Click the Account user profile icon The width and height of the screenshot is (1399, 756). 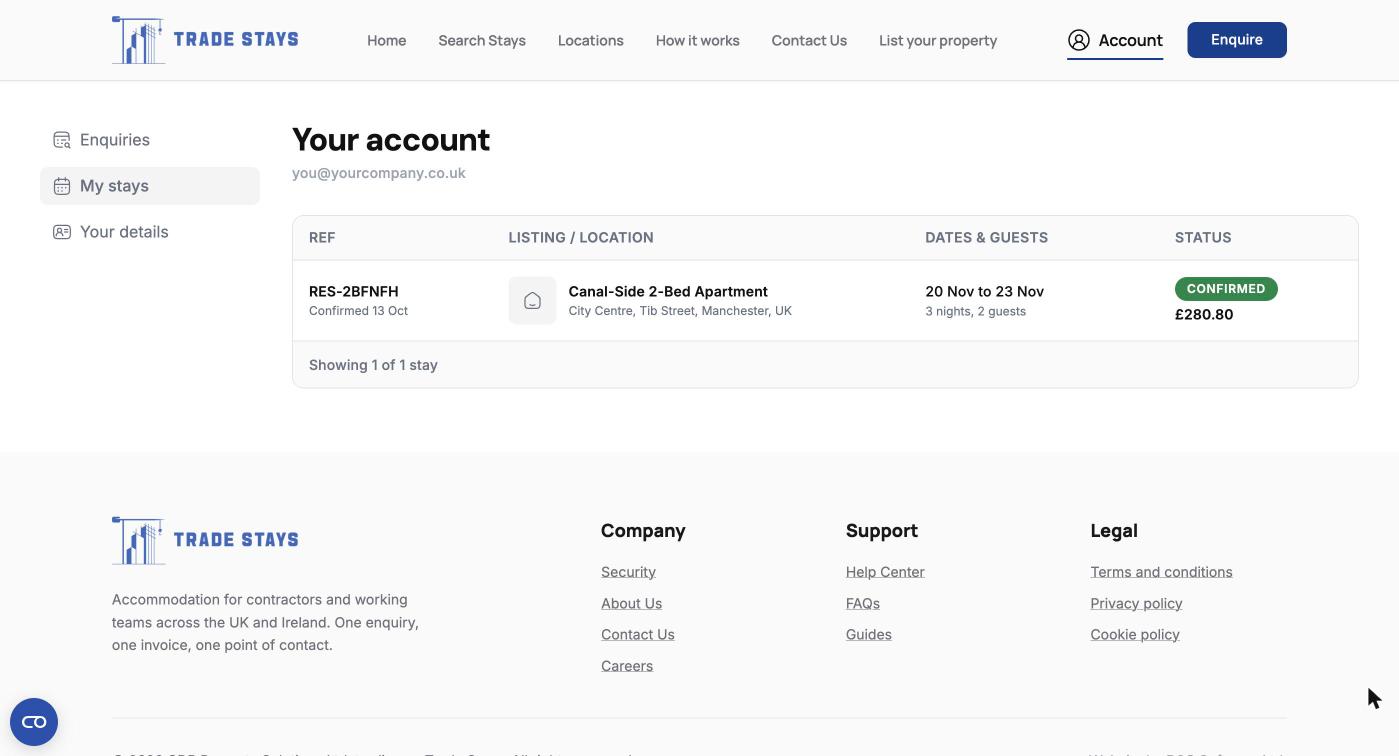[1079, 40]
